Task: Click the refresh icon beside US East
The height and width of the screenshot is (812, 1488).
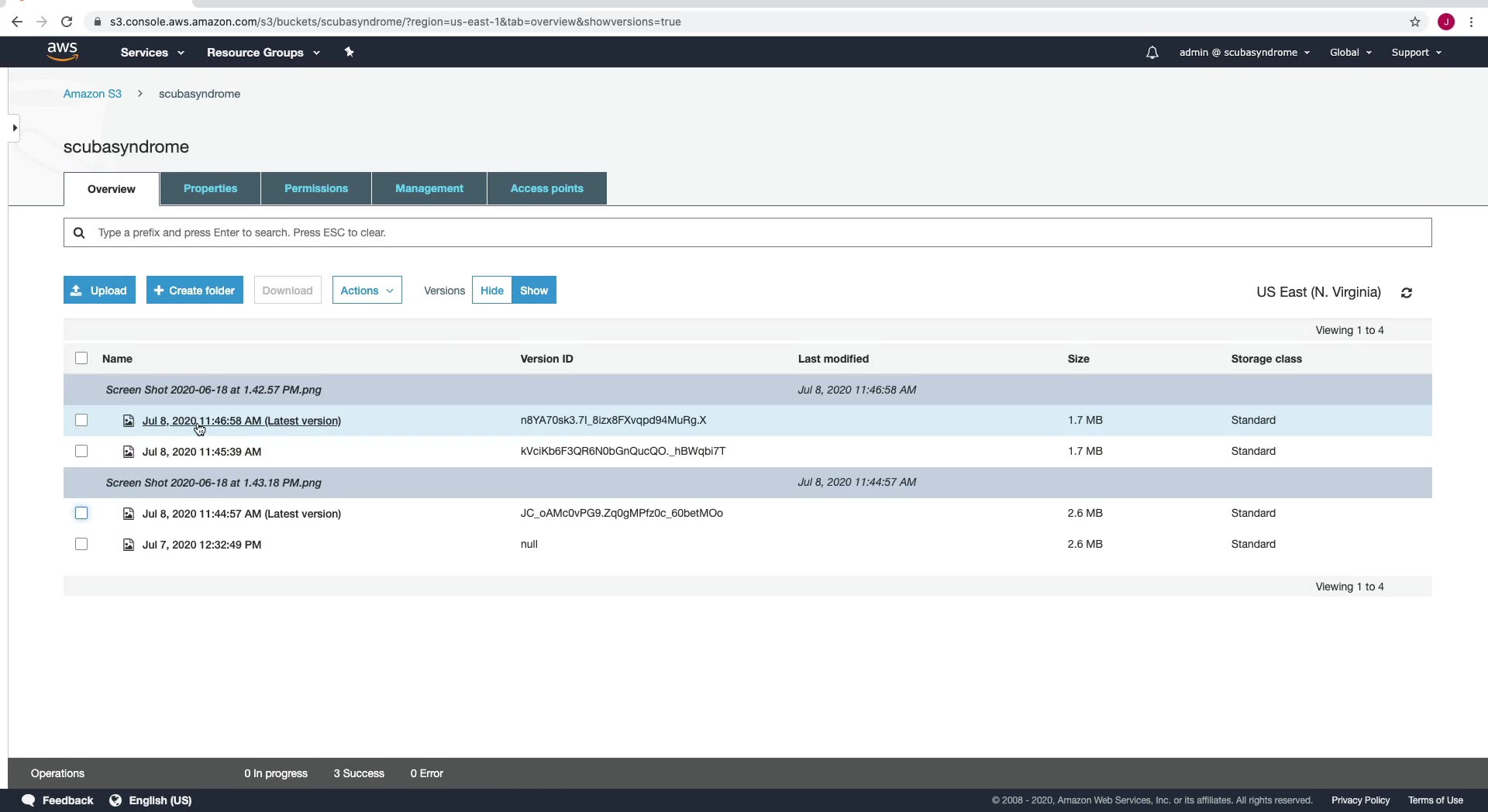Action: point(1407,293)
